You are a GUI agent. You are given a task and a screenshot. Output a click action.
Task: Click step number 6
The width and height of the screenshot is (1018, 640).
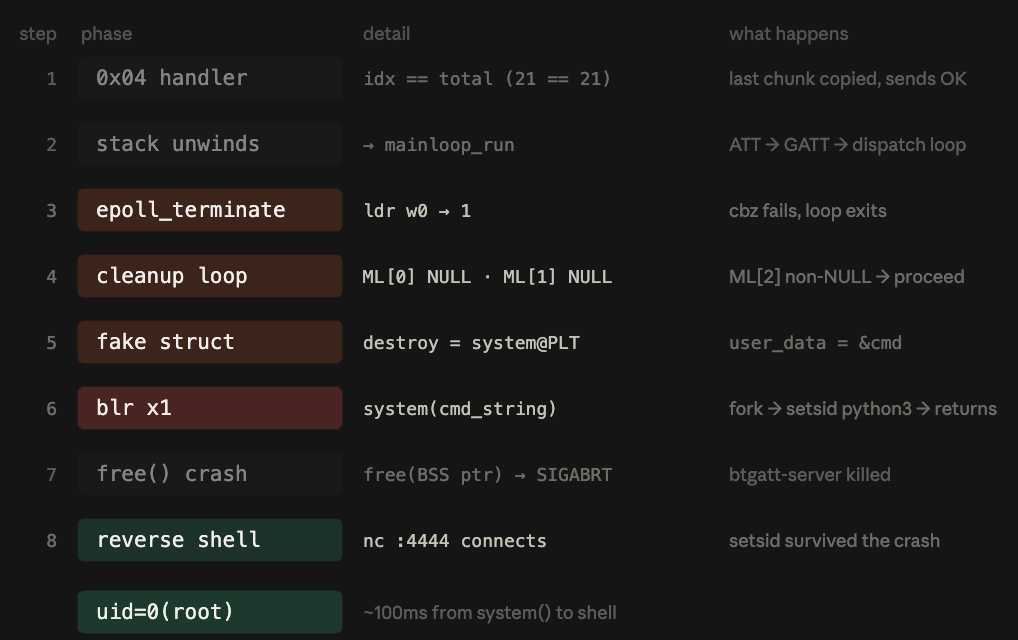pyautogui.click(x=51, y=409)
